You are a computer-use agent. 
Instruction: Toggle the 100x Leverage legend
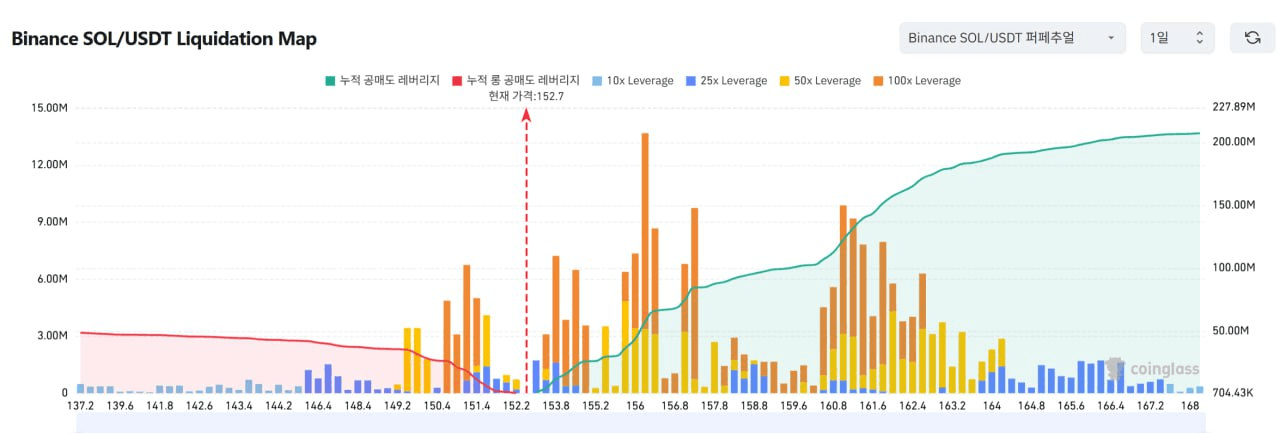coord(916,80)
